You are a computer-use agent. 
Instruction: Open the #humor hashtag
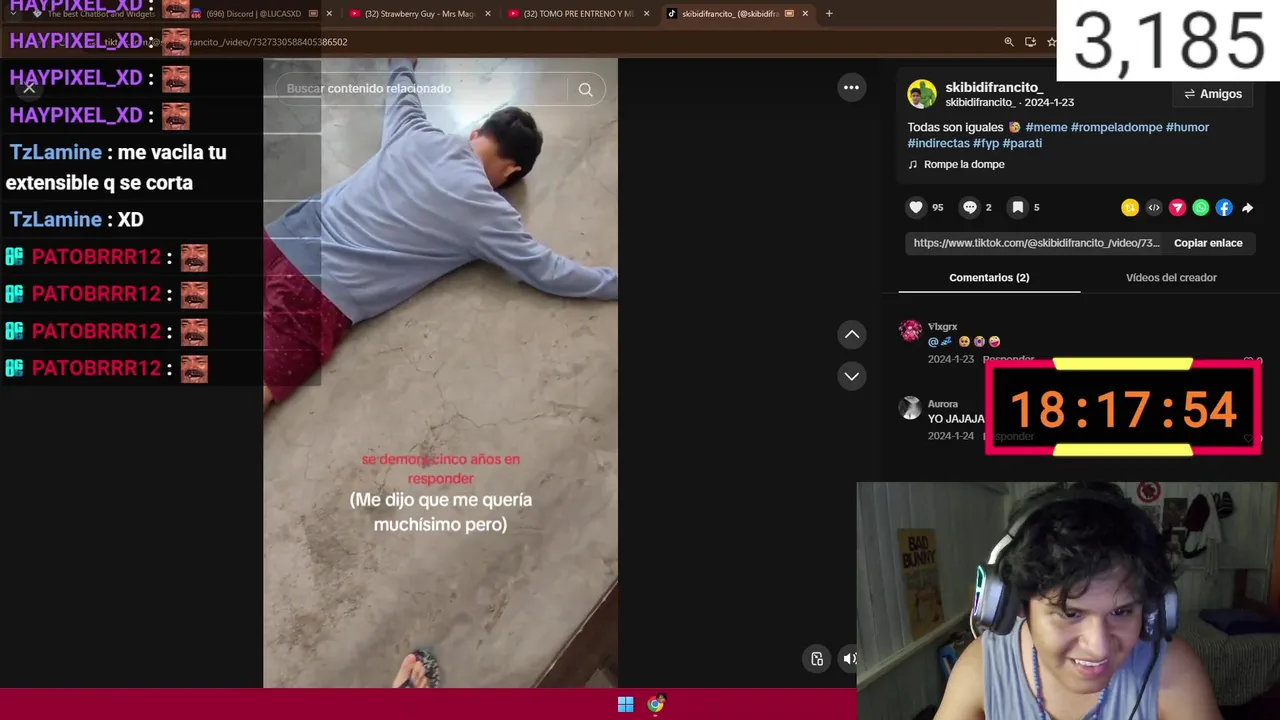click(x=1187, y=127)
